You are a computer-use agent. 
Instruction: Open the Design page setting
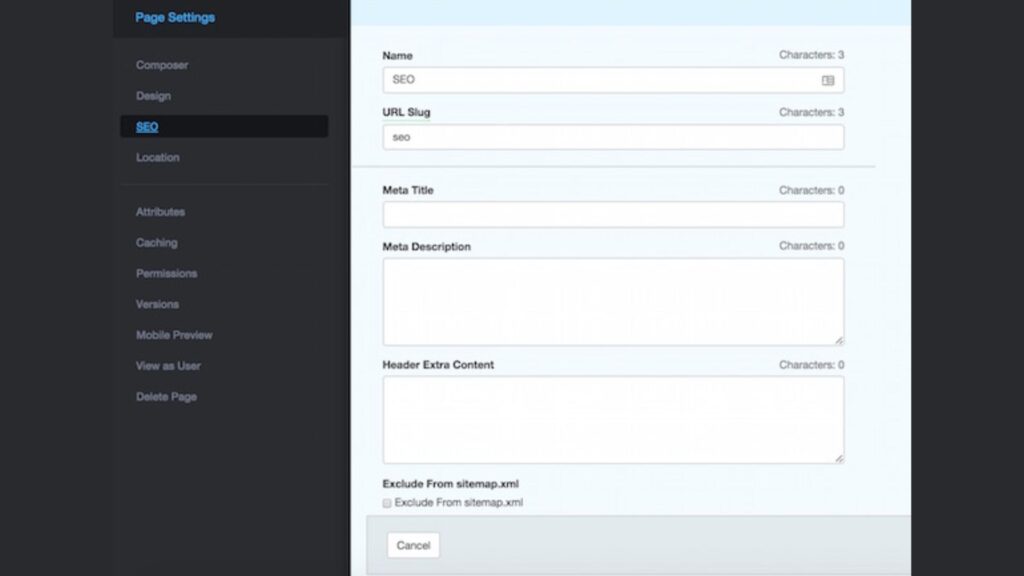click(153, 96)
